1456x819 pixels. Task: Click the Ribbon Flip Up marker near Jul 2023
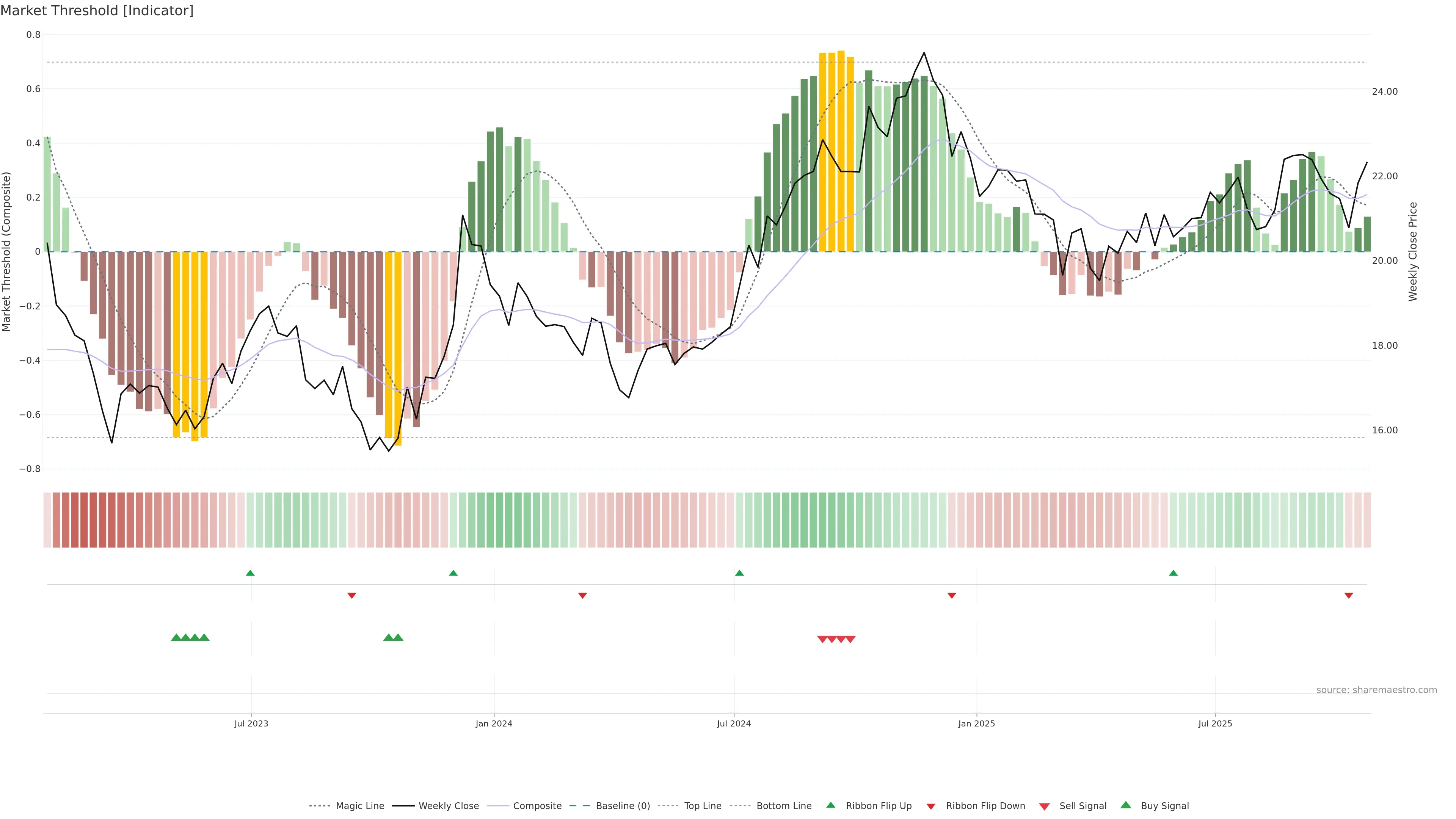point(250,573)
